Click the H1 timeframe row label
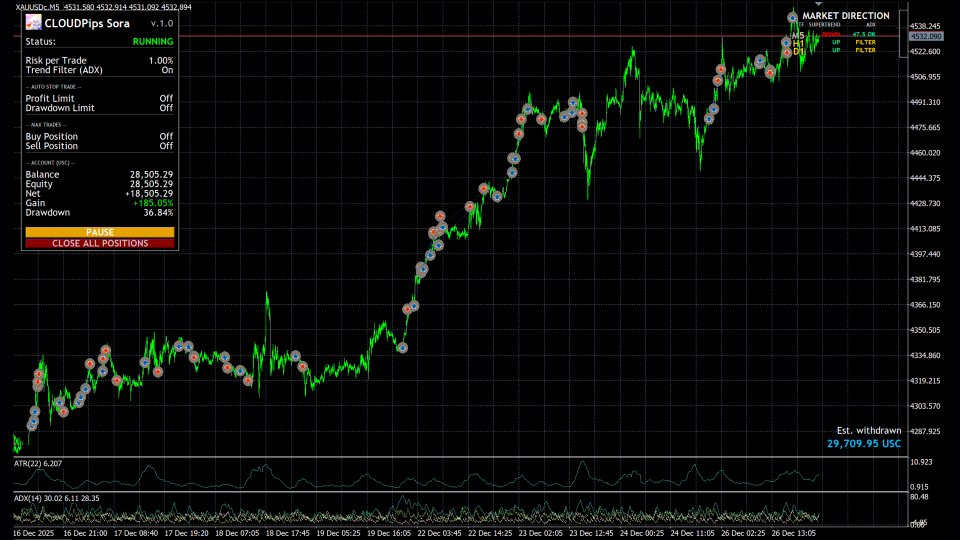The image size is (960, 540). pos(798,43)
